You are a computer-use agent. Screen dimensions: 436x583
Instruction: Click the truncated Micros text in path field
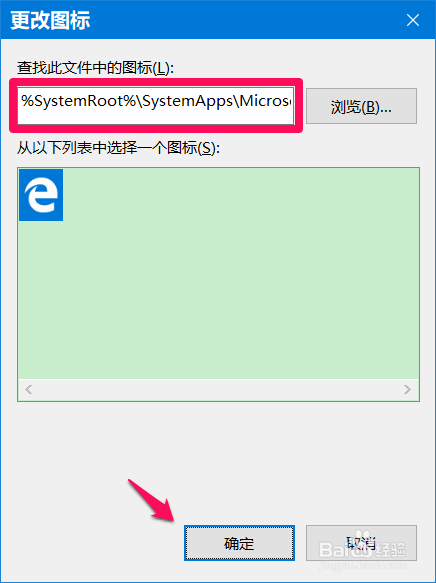point(265,101)
